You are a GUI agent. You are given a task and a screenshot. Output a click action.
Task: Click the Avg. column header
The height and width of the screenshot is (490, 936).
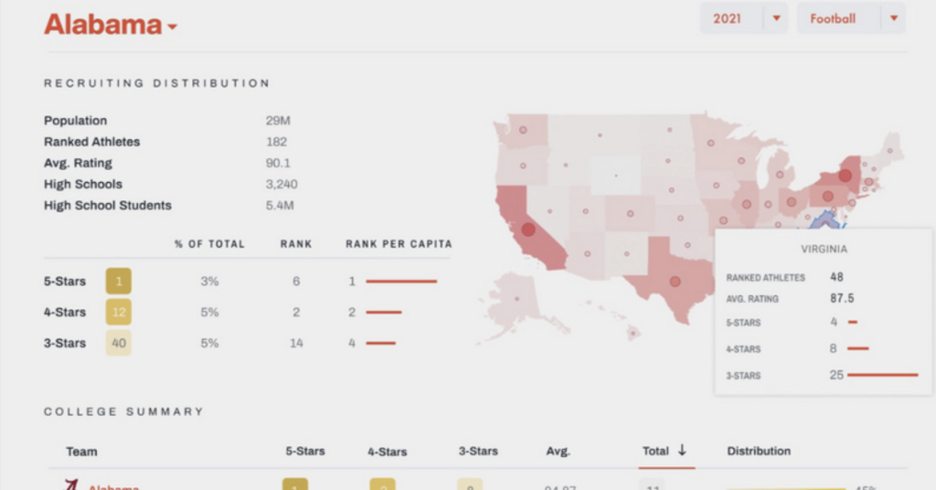pyautogui.click(x=557, y=452)
